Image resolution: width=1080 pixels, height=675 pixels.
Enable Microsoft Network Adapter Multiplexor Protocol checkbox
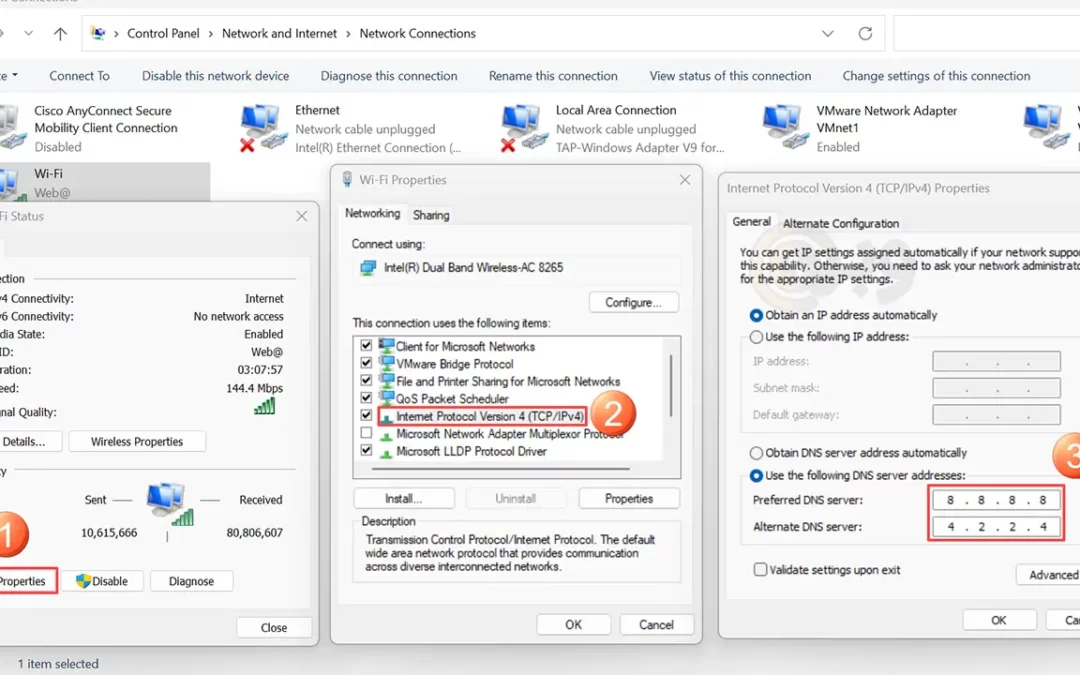(366, 434)
